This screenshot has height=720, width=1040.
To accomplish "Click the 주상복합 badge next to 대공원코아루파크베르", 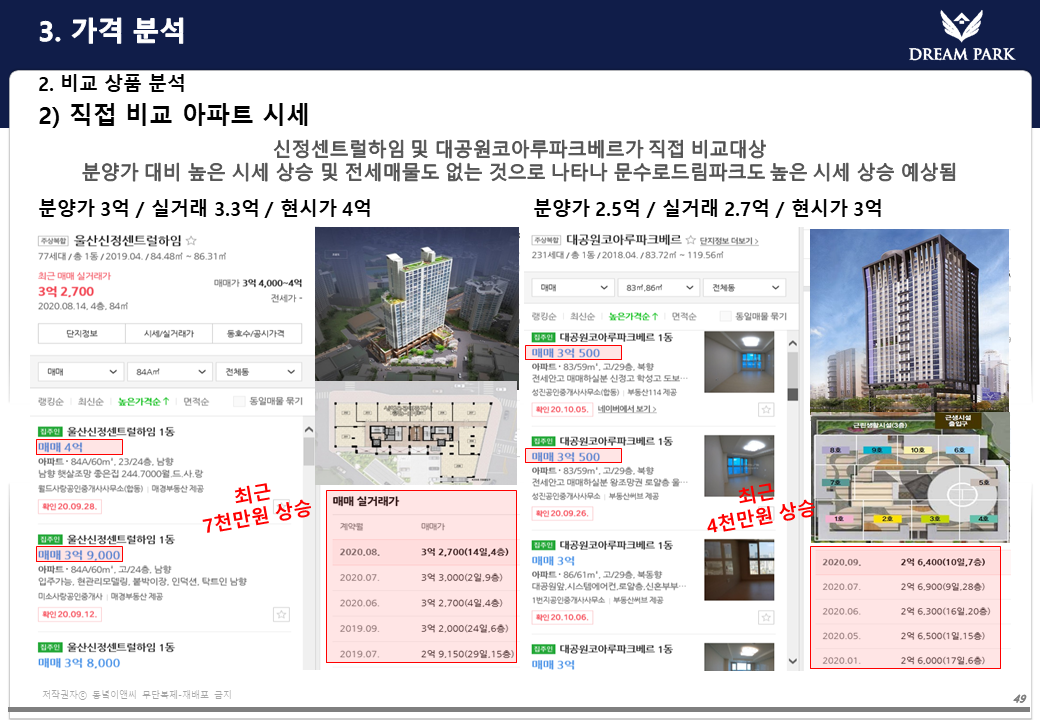I will pyautogui.click(x=546, y=240).
